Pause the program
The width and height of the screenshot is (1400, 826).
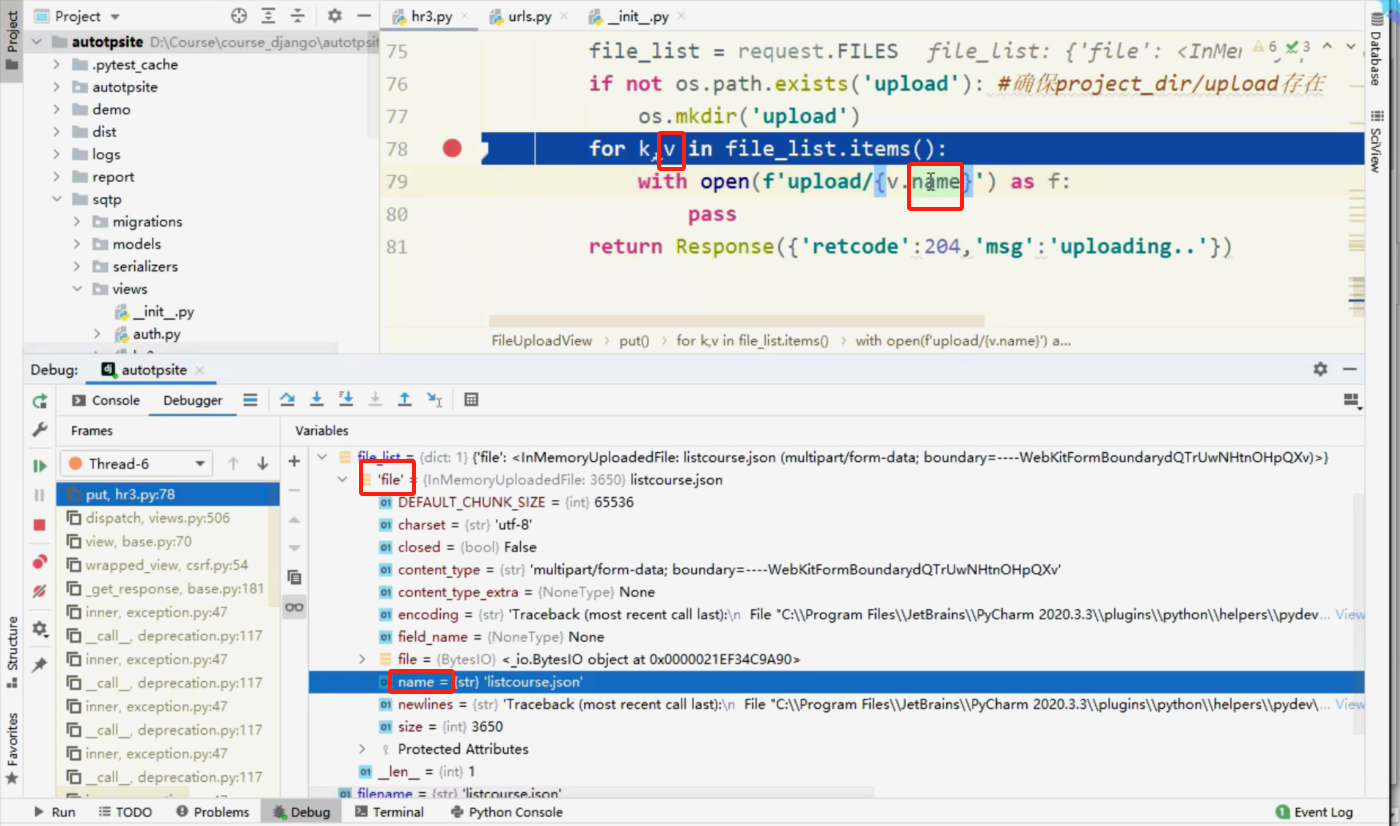point(40,495)
